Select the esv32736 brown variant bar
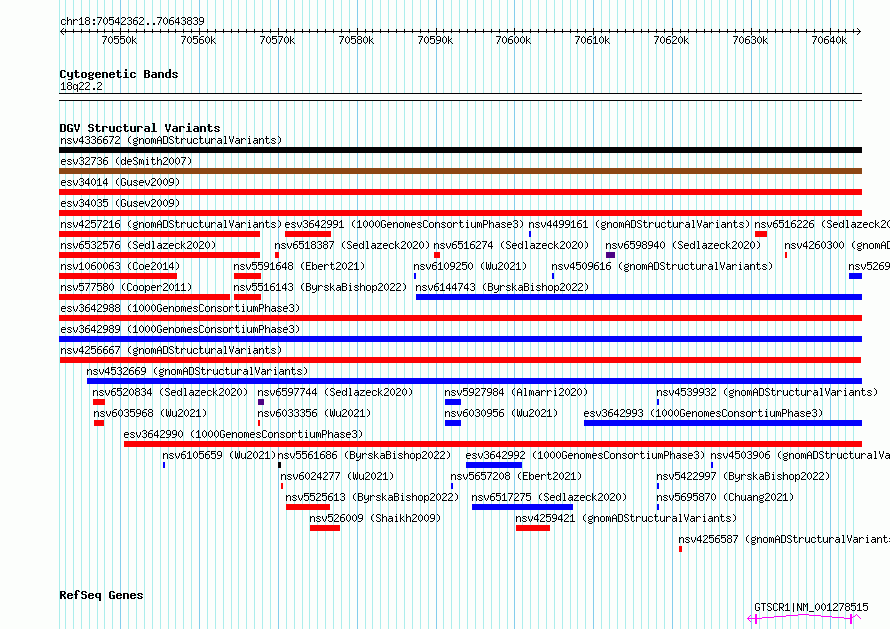Screen dimensions: 890x629 tap(460, 171)
